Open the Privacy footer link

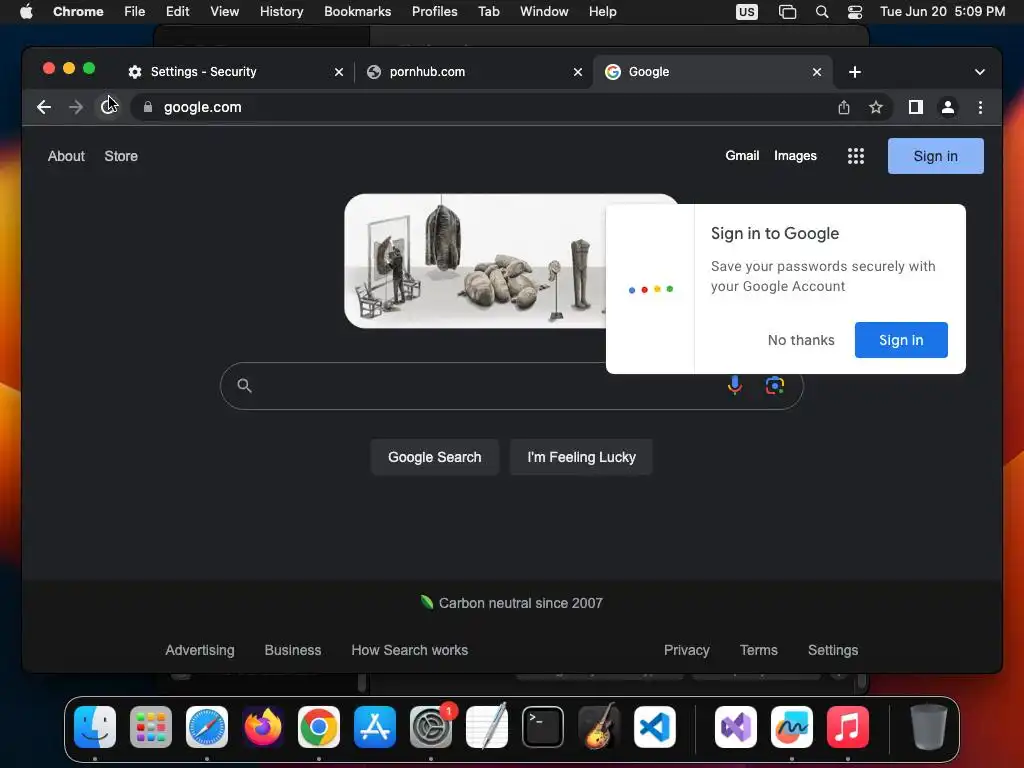click(686, 650)
